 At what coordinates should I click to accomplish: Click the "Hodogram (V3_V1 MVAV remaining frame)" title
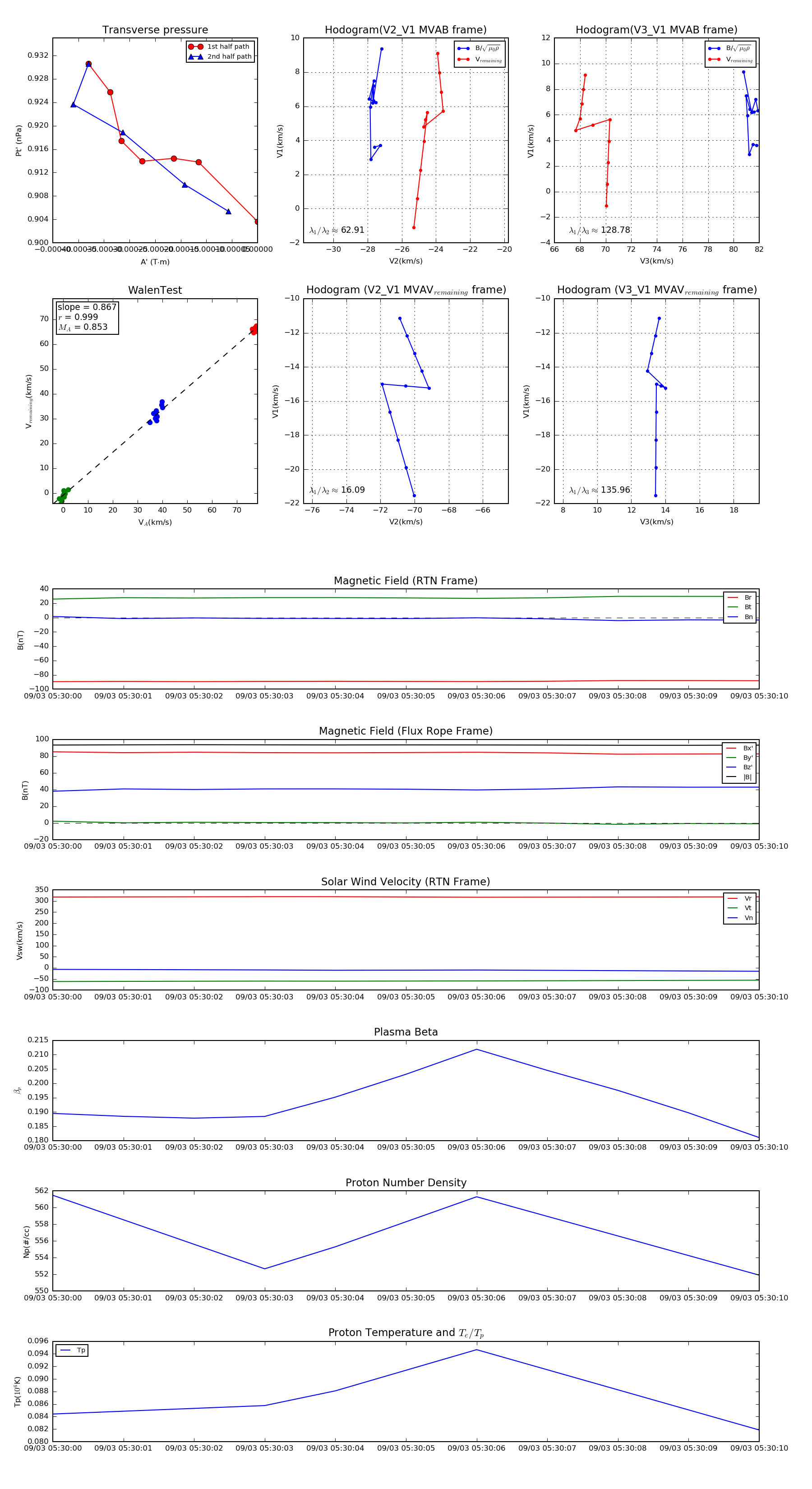point(656,290)
